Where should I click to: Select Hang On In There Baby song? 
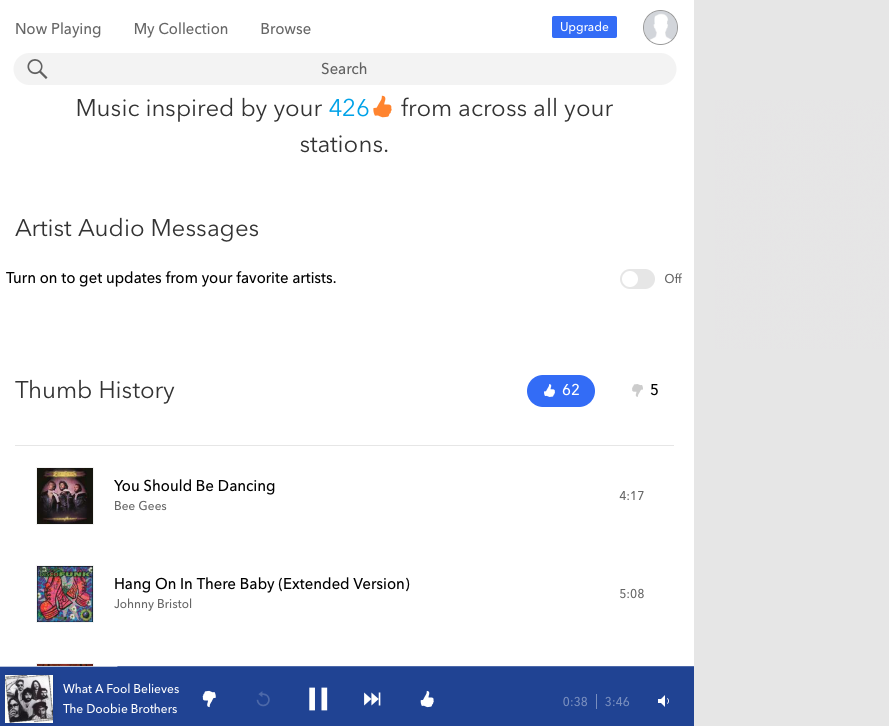pos(261,584)
